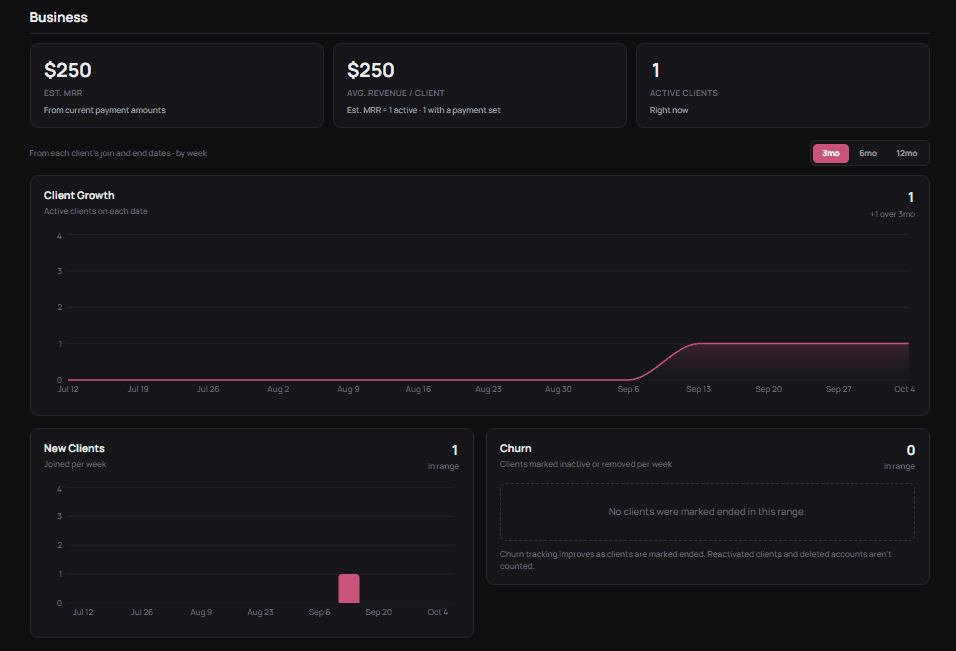Click the 'Churn tracking improves' footnote
The height and width of the screenshot is (651, 956).
(x=696, y=560)
